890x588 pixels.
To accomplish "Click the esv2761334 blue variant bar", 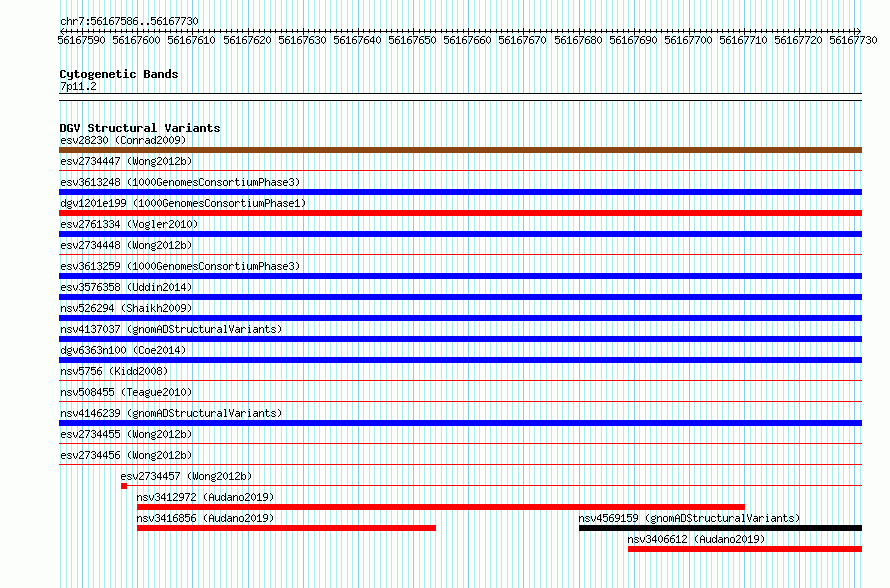I will (x=460, y=234).
